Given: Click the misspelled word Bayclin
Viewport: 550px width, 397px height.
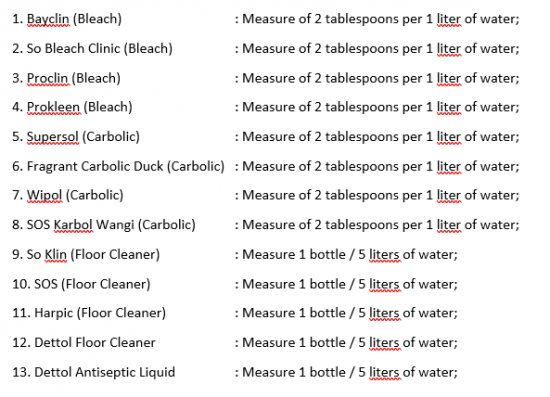Looking at the screenshot, I should click(48, 19).
